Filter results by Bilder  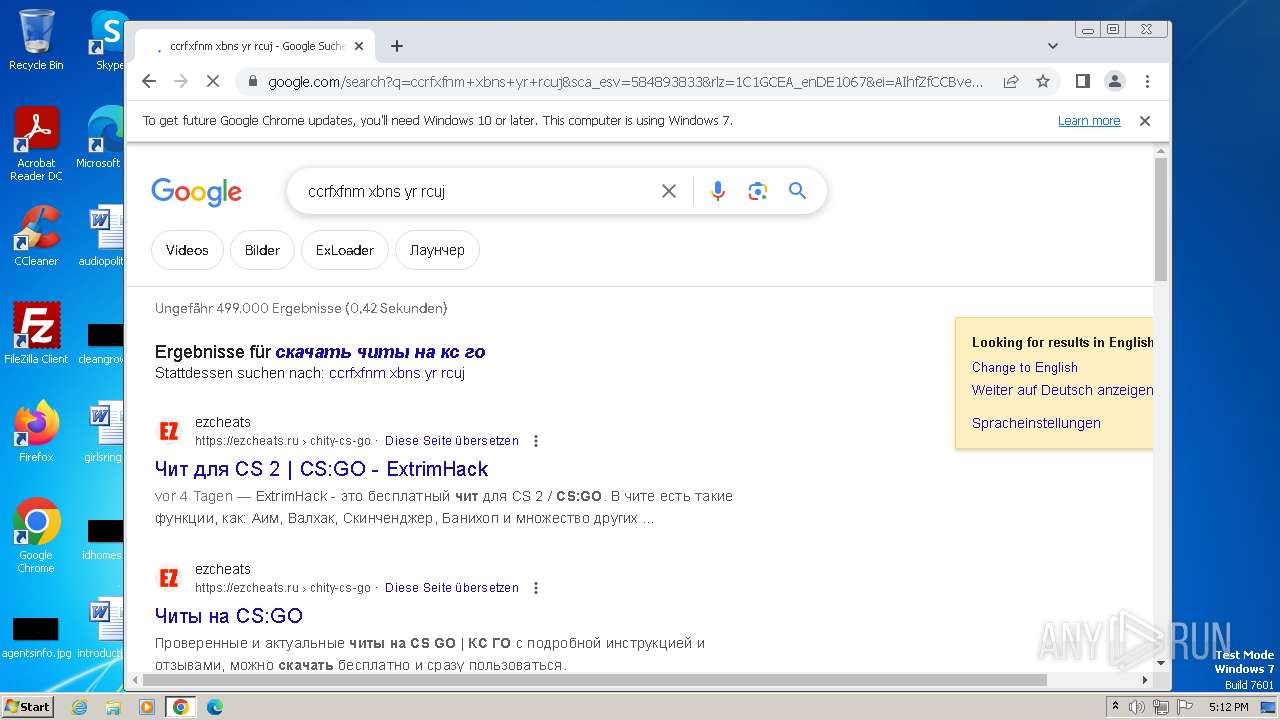(262, 250)
